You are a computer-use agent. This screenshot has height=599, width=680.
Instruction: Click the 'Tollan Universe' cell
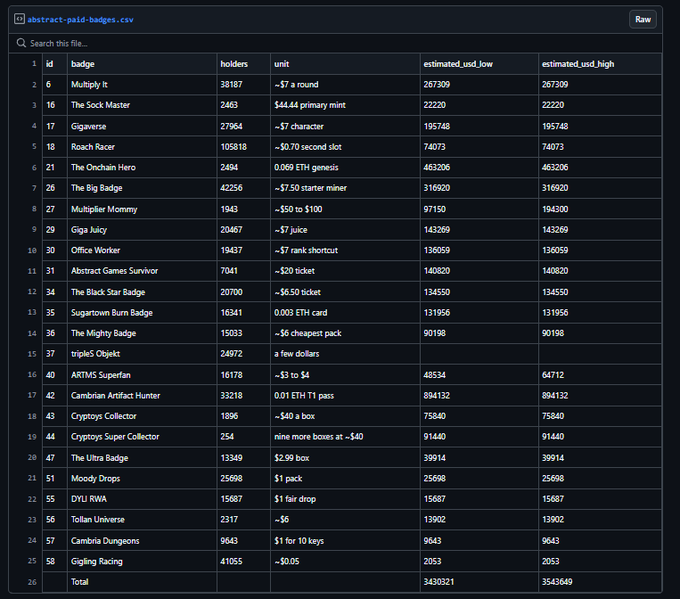142,519
